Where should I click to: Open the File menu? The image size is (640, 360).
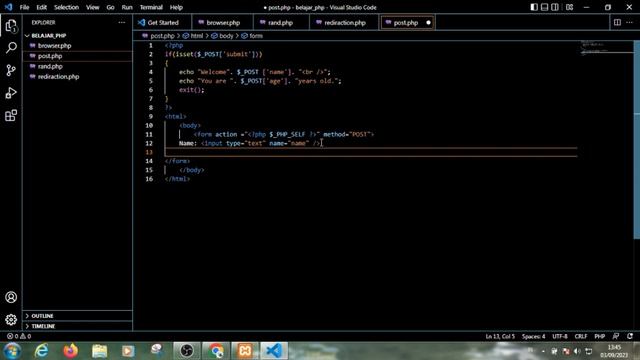pos(24,7)
